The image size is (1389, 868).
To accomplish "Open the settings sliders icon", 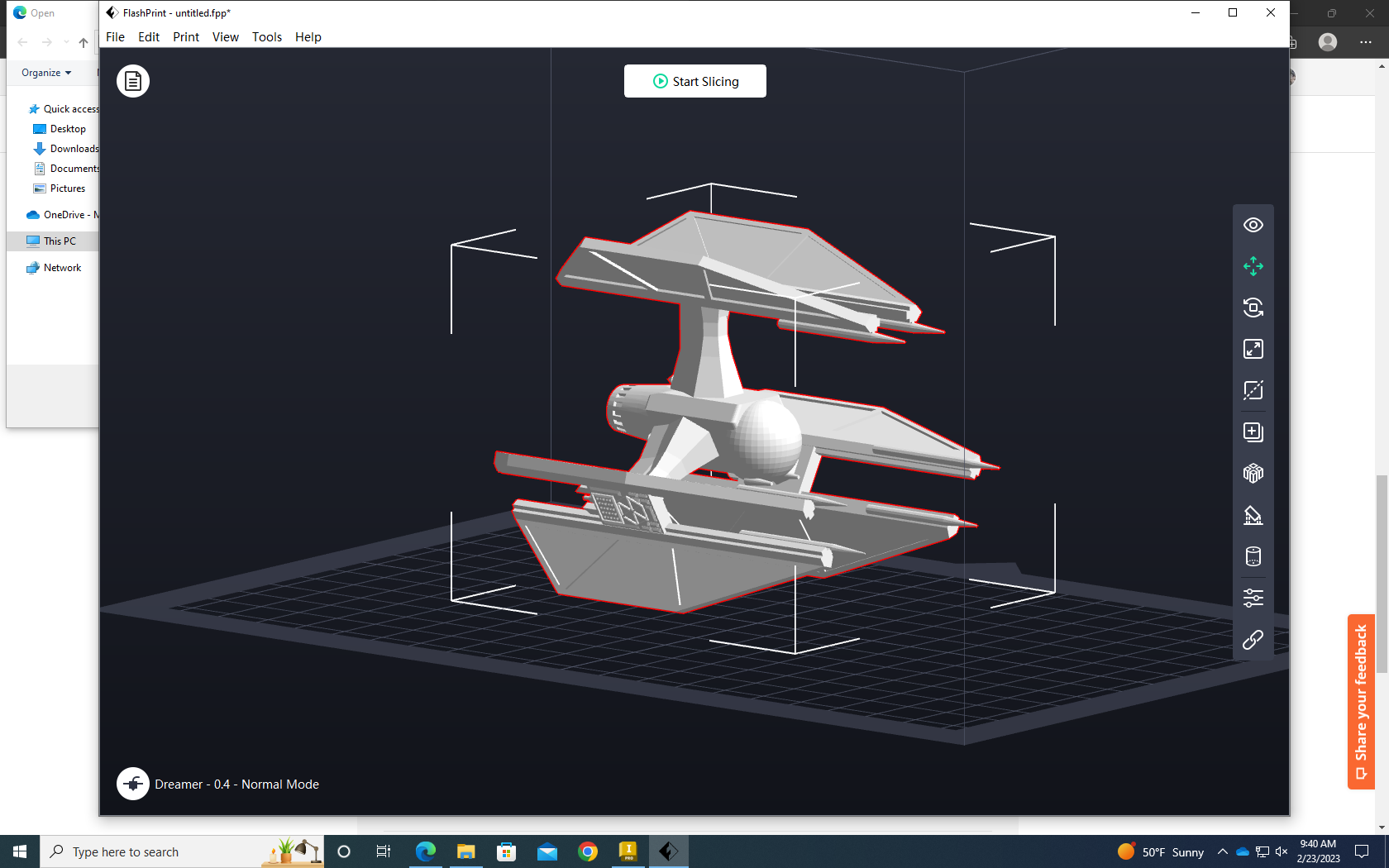I will (x=1253, y=598).
